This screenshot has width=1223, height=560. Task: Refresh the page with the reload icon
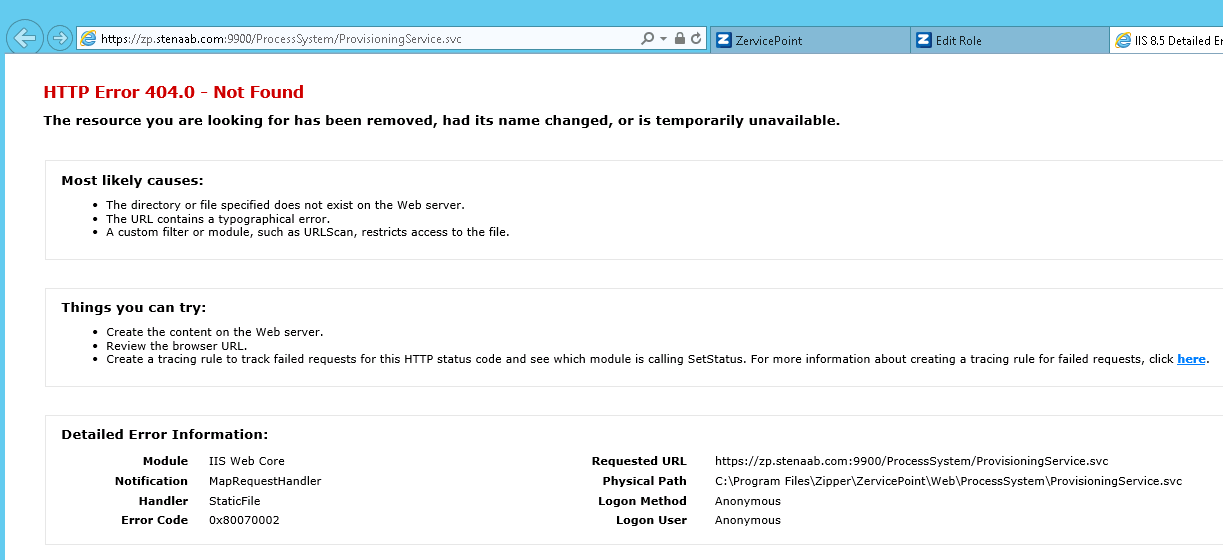pos(695,39)
